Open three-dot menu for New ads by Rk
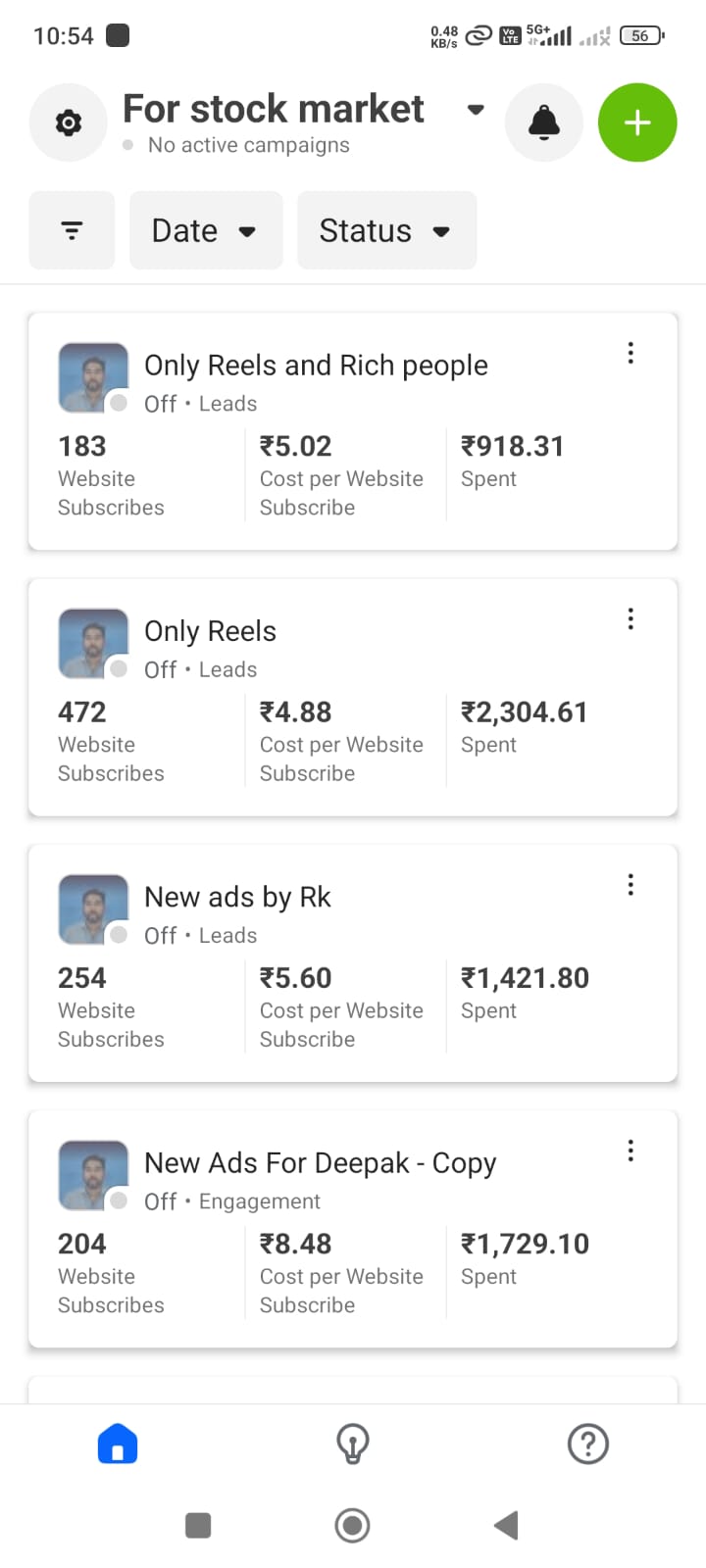706x1568 pixels. point(630,885)
